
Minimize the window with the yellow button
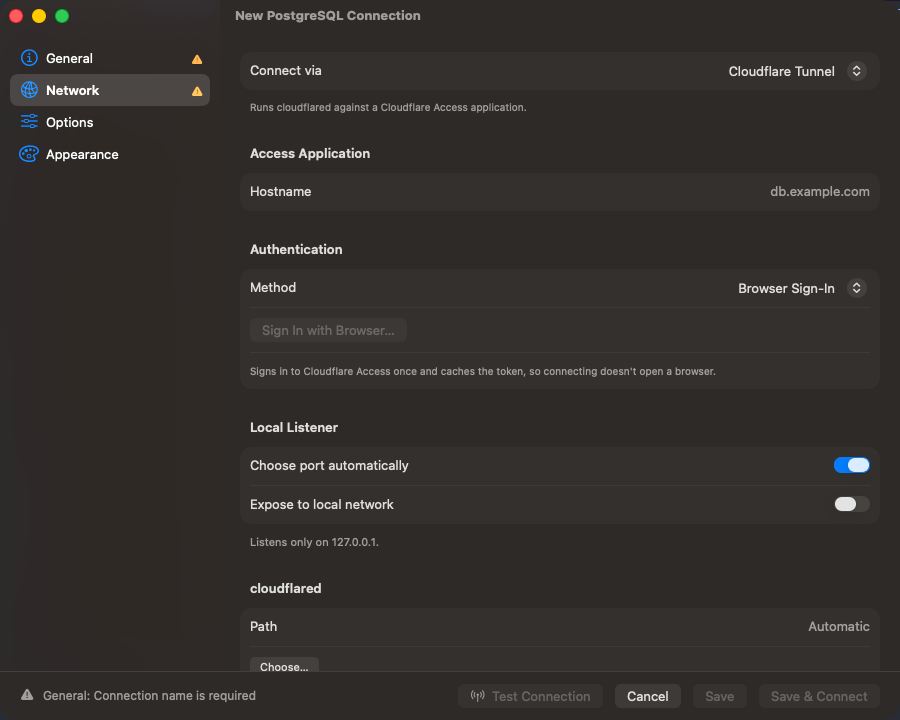pos(39,16)
